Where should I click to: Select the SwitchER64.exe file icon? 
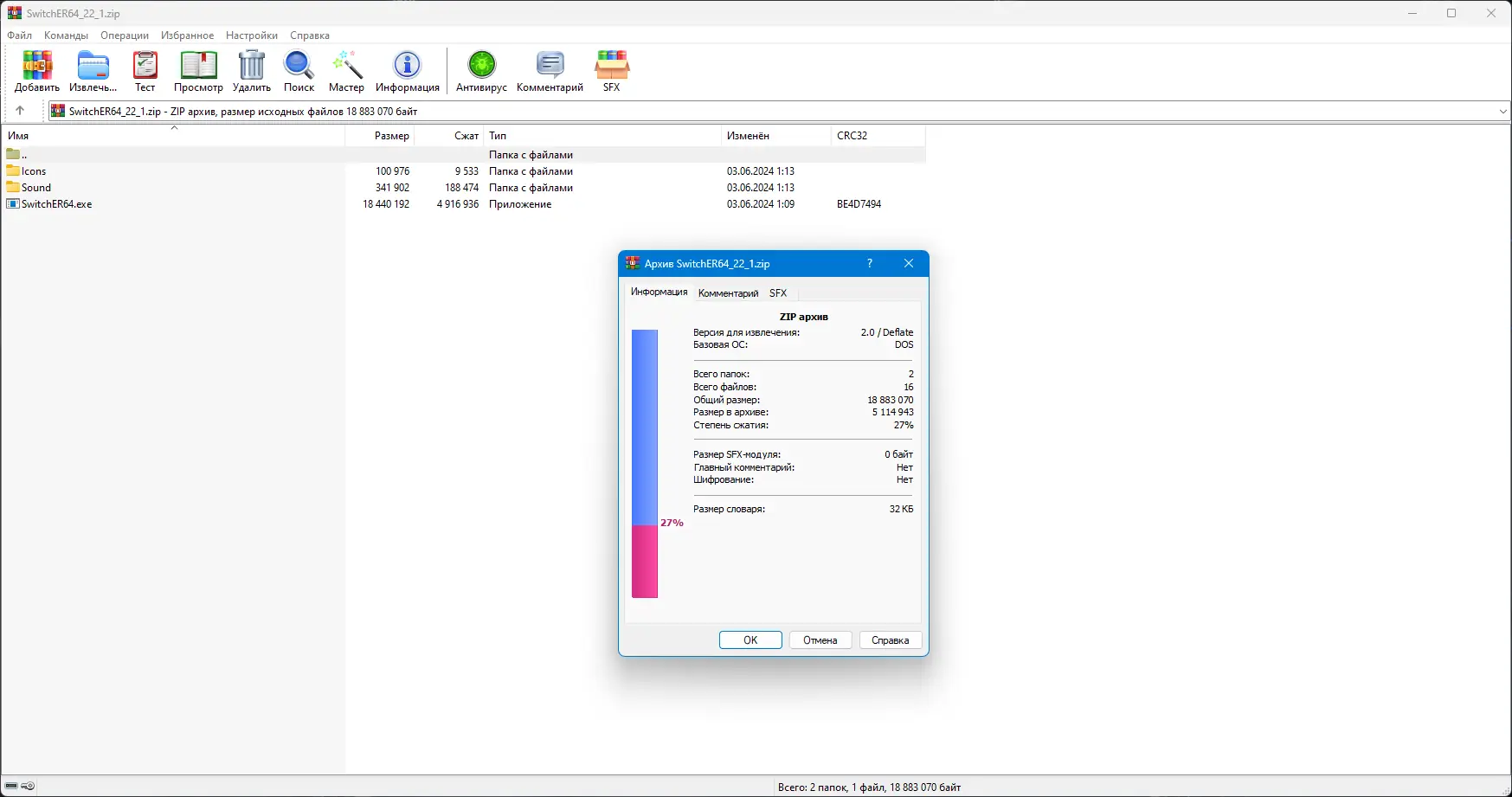(x=13, y=203)
